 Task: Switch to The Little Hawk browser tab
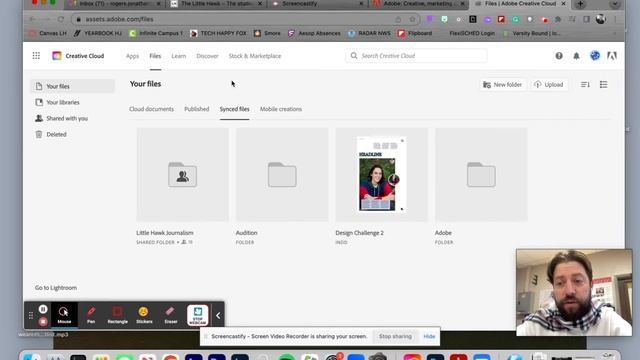[x=216, y=4]
